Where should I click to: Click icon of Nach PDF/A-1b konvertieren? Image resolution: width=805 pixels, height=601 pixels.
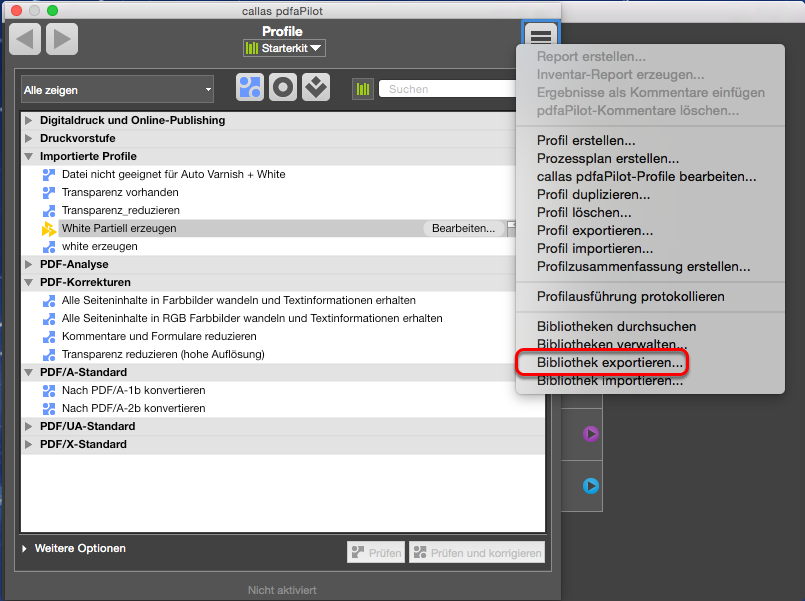pyautogui.click(x=49, y=391)
